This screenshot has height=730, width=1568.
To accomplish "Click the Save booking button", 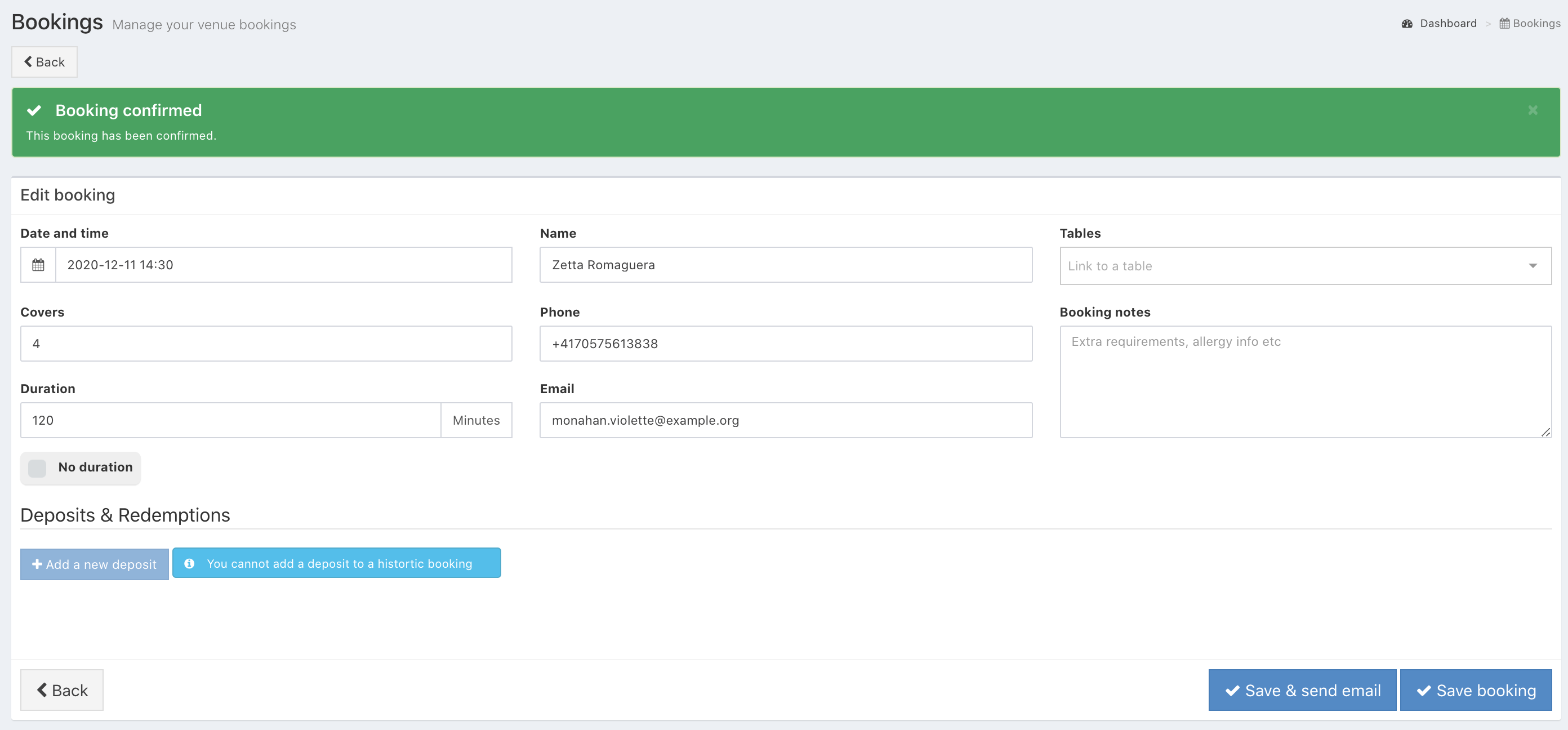I will 1476,690.
